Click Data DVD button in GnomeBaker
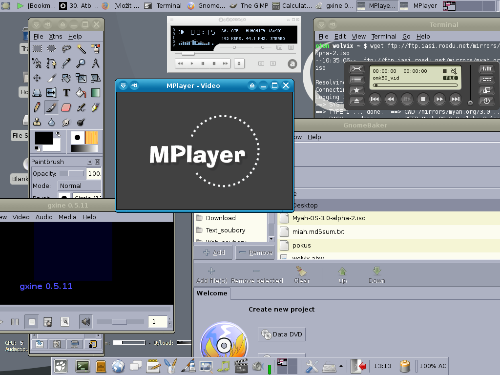 tap(282, 334)
